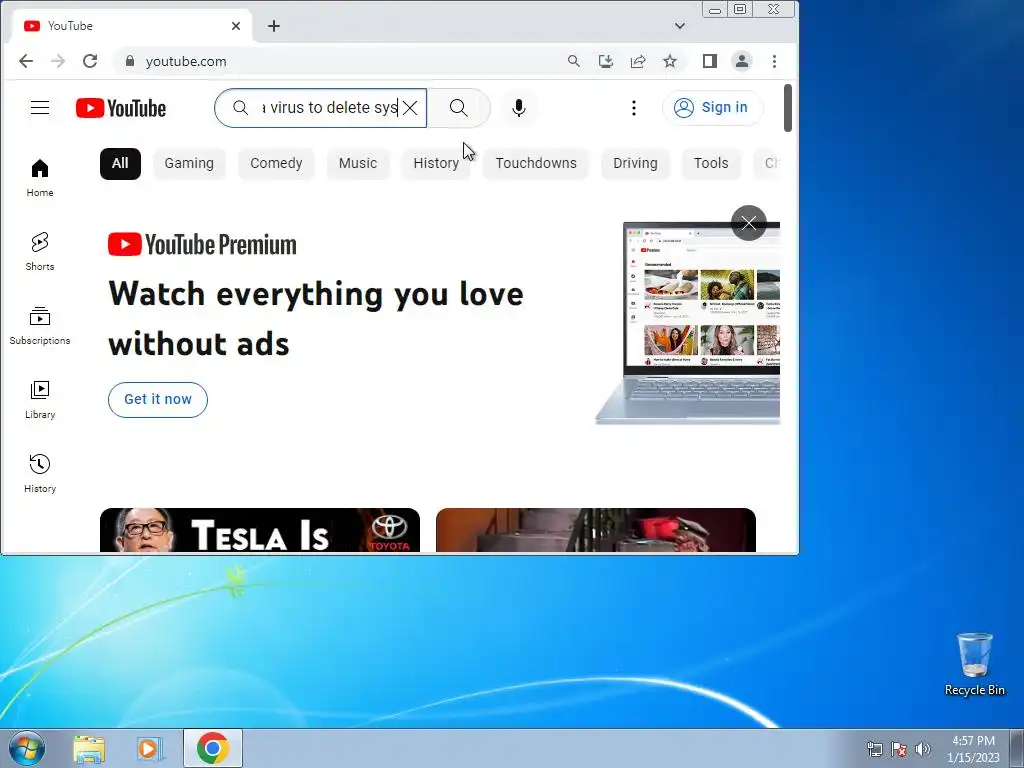This screenshot has height=768, width=1024.
Task: Open Action Center flag icon
Action: point(899,749)
